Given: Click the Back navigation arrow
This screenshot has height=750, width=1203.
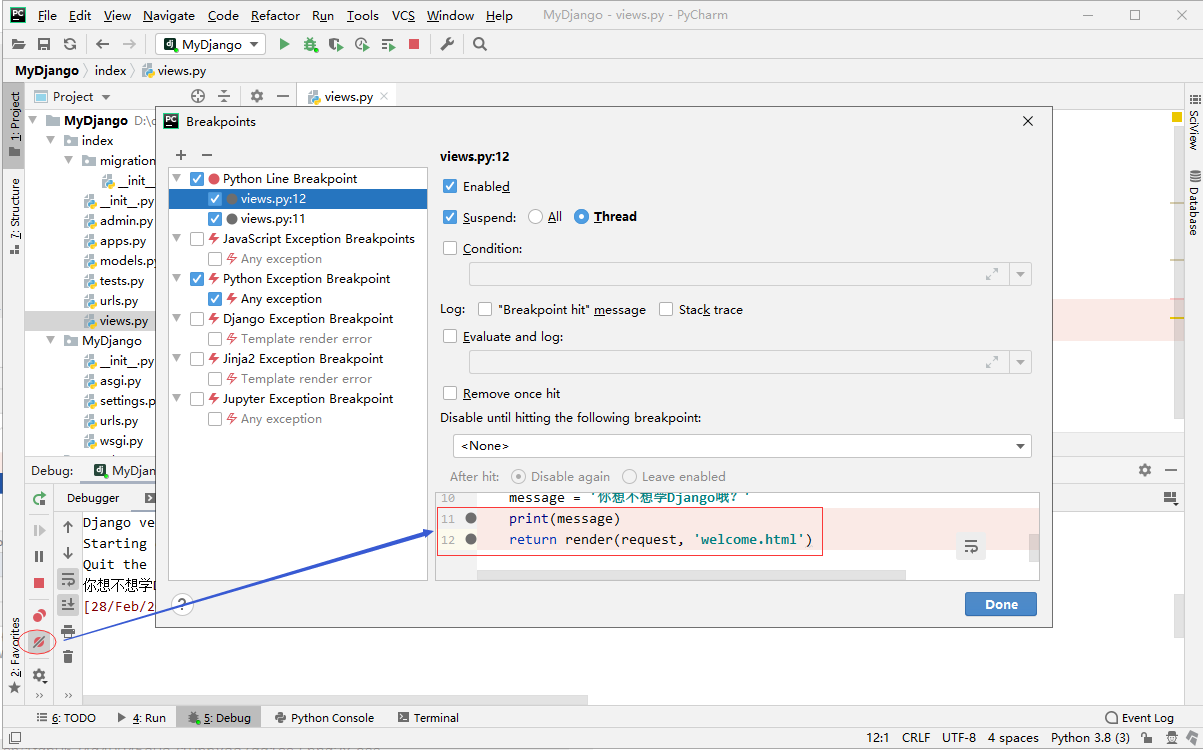Looking at the screenshot, I should click(102, 44).
